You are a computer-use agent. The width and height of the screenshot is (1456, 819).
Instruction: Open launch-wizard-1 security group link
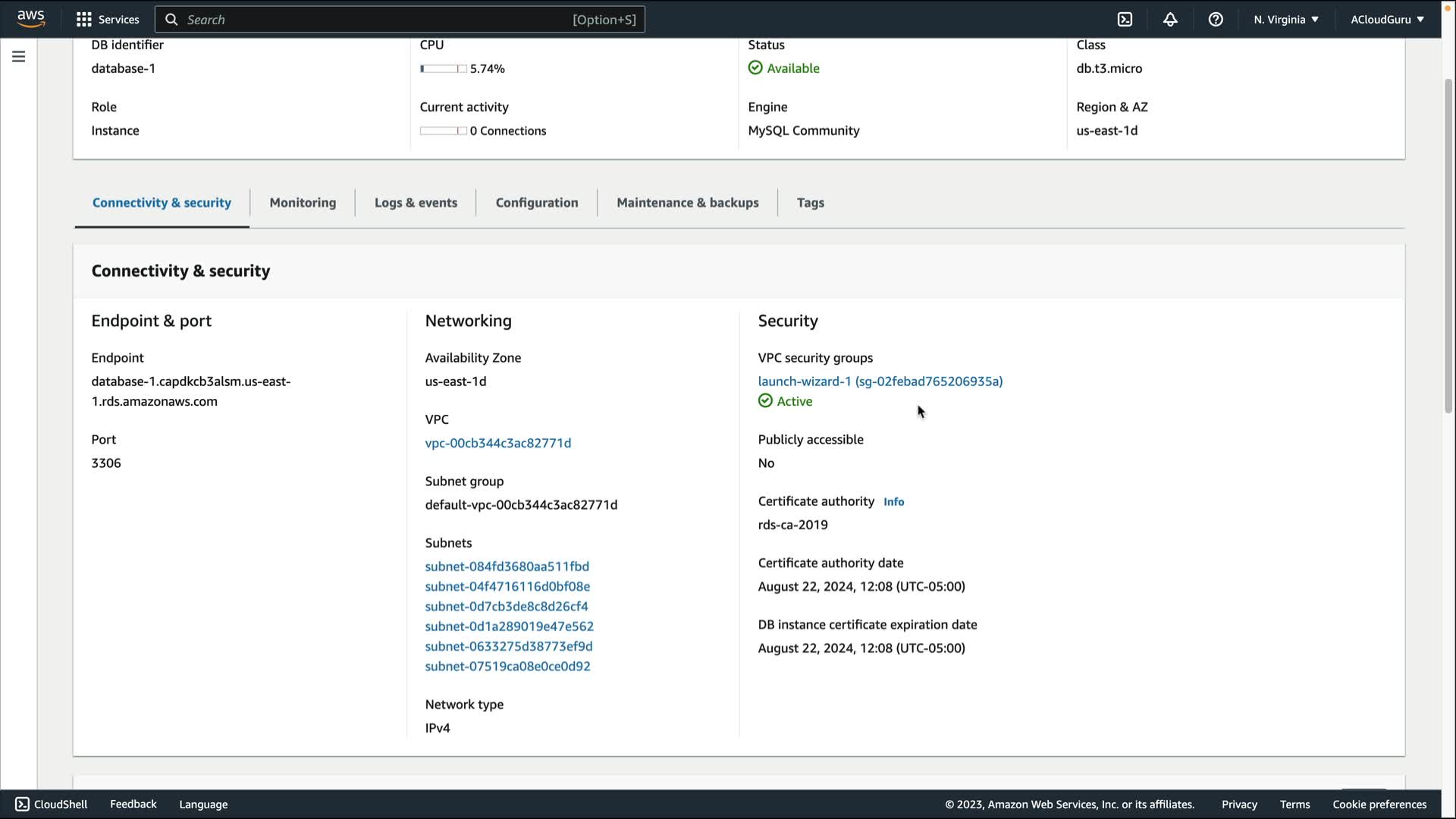880,381
